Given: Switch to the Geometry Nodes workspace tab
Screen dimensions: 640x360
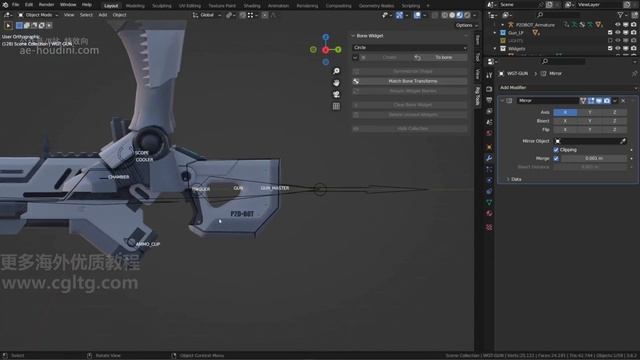Looking at the screenshot, I should pos(376,6).
